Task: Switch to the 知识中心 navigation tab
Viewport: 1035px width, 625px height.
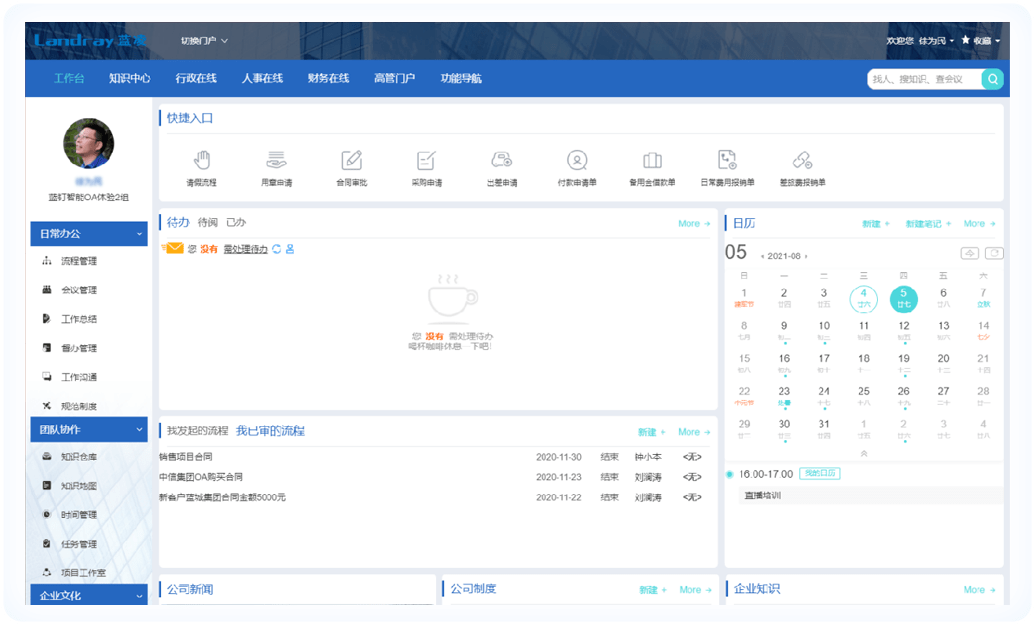Action: (x=130, y=78)
